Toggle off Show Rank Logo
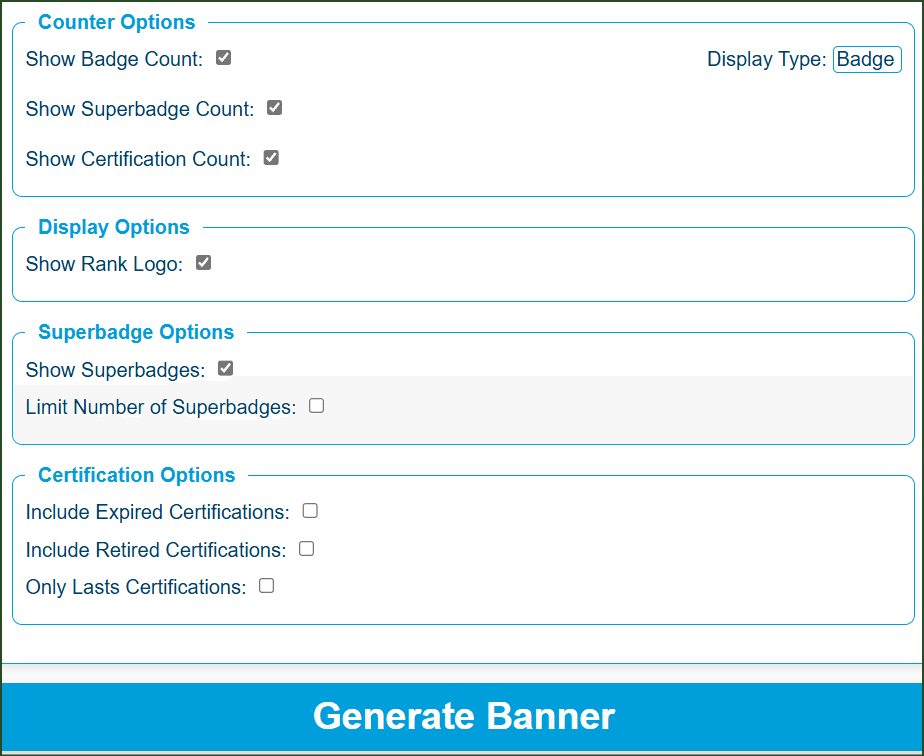Viewport: 924px width, 756px height. pos(203,262)
